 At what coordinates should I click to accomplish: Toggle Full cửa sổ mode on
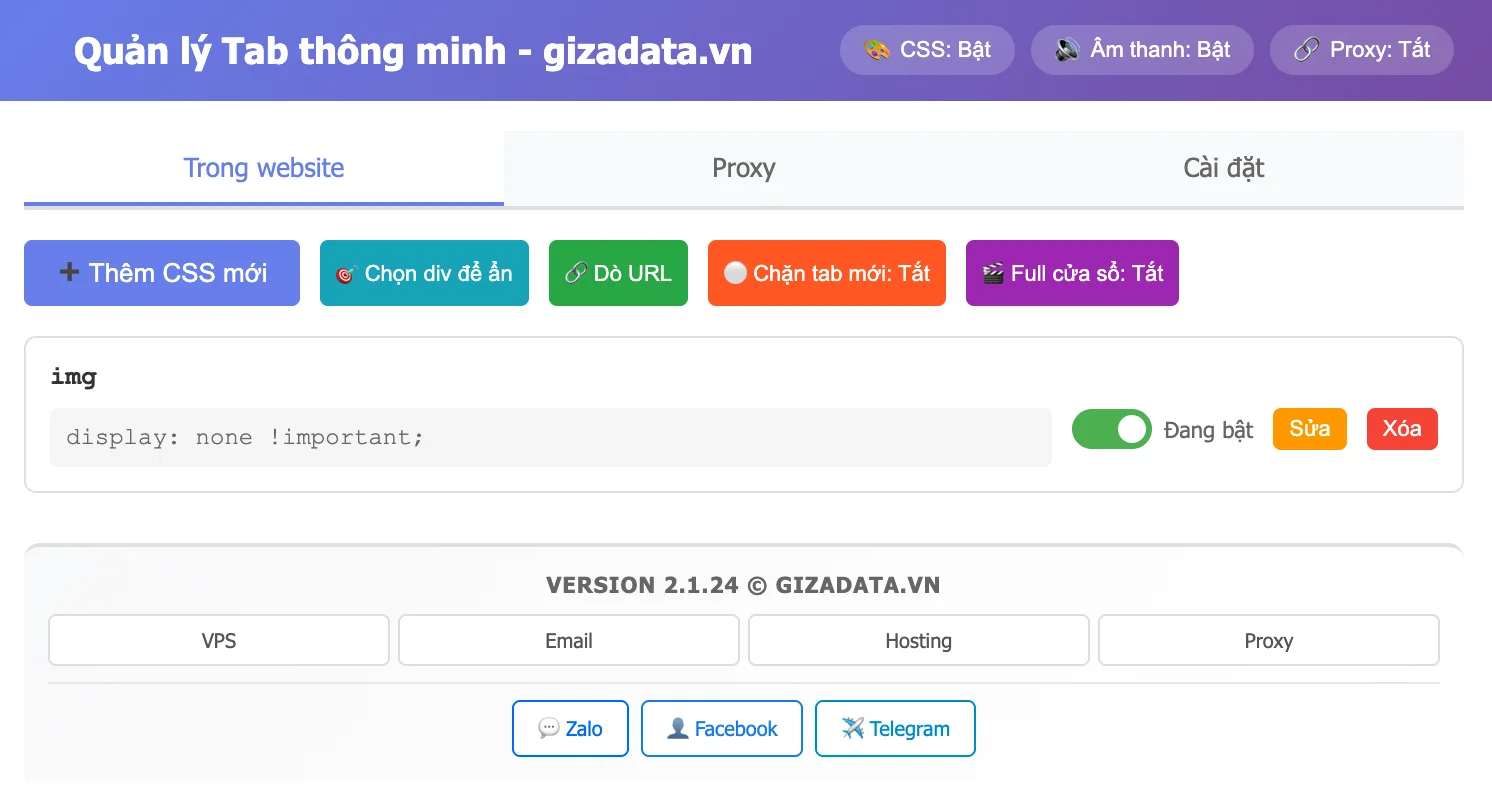tap(1072, 273)
